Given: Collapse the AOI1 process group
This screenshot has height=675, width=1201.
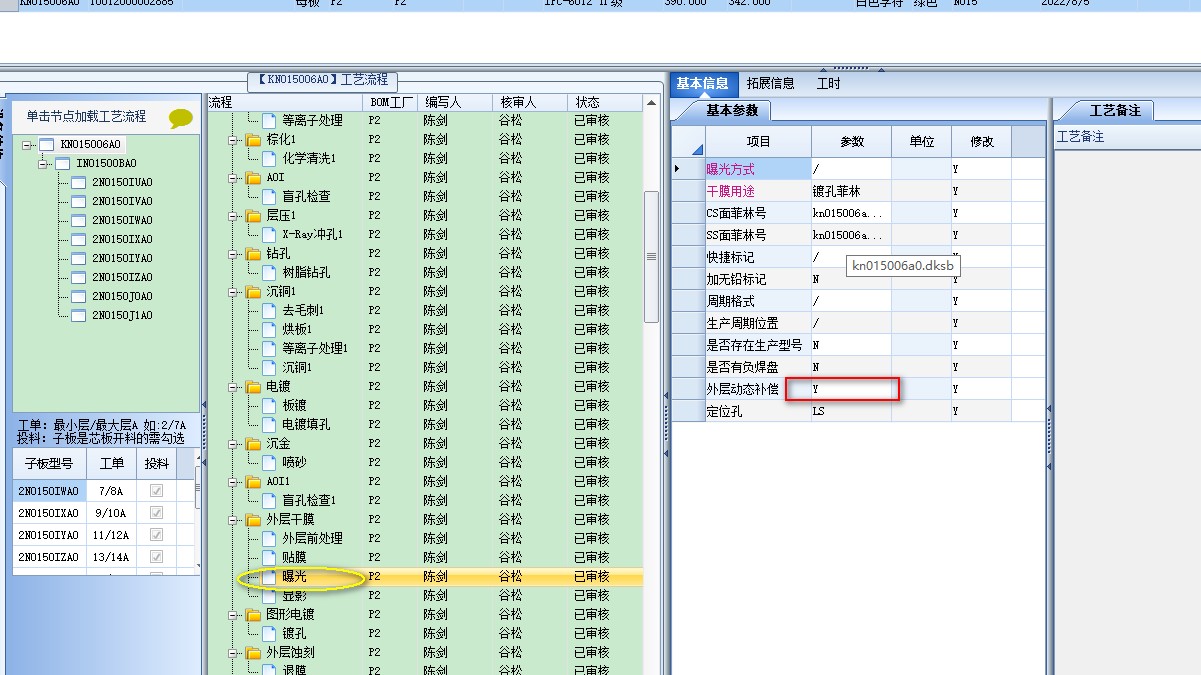Looking at the screenshot, I should [233, 481].
